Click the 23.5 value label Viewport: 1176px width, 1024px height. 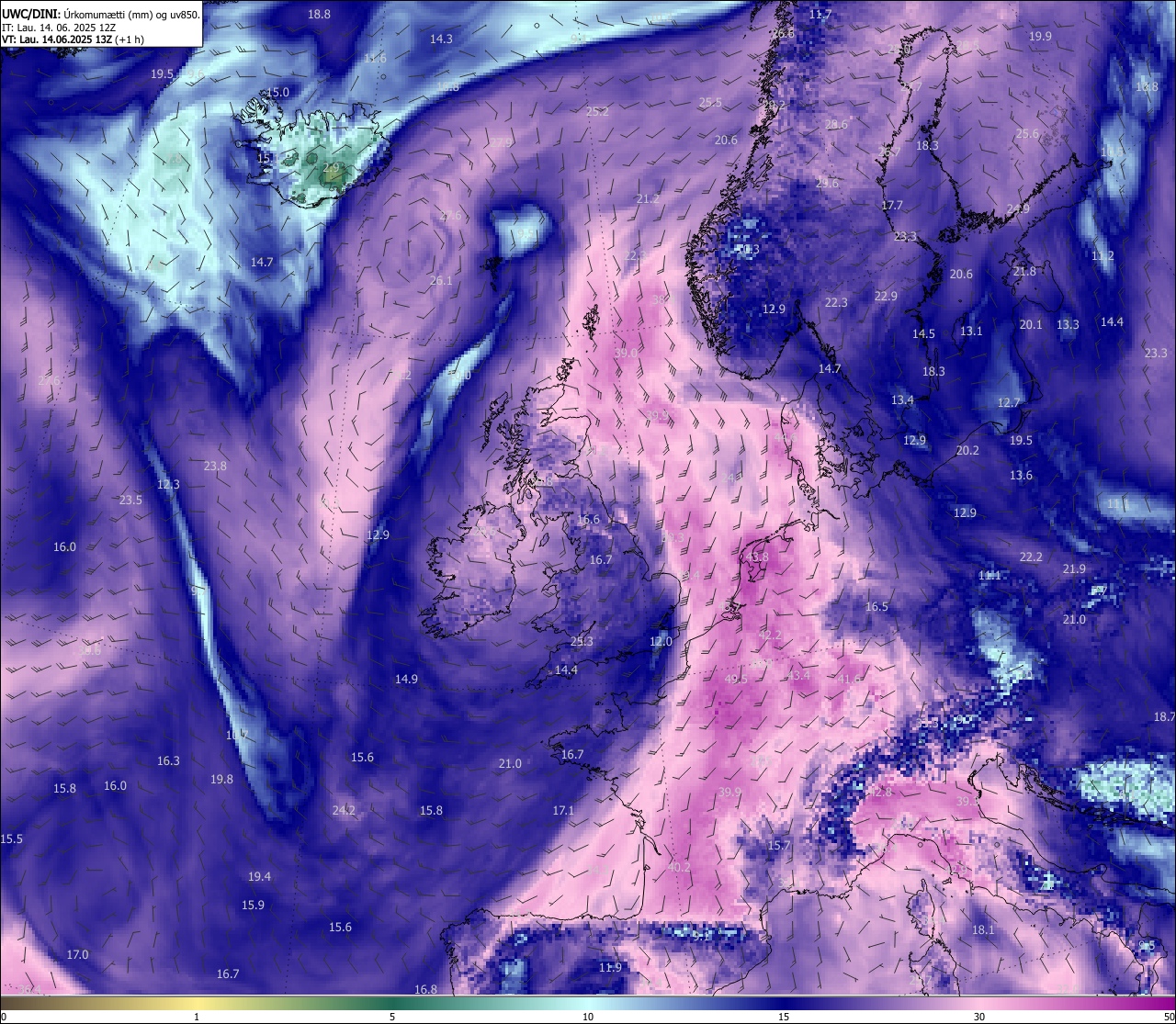tap(130, 501)
